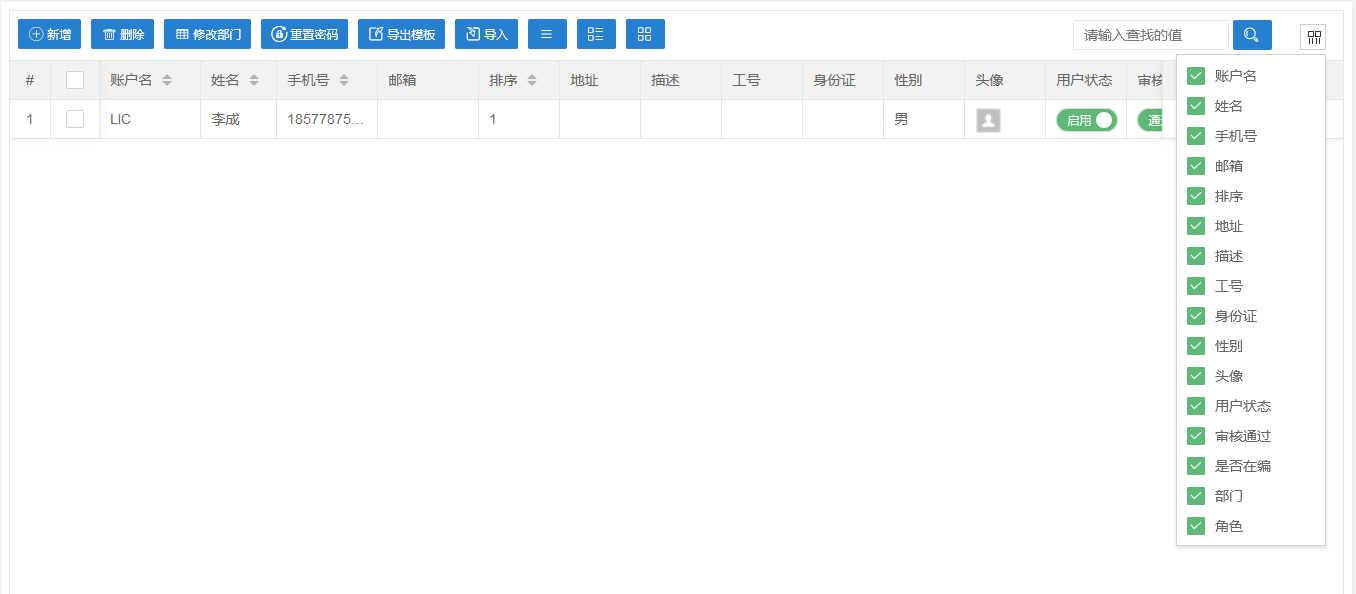Switch to the grid card view icon

click(x=645, y=34)
